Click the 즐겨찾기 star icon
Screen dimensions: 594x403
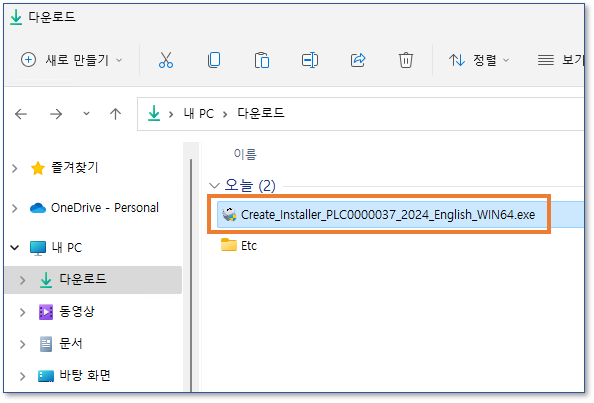click(38, 168)
